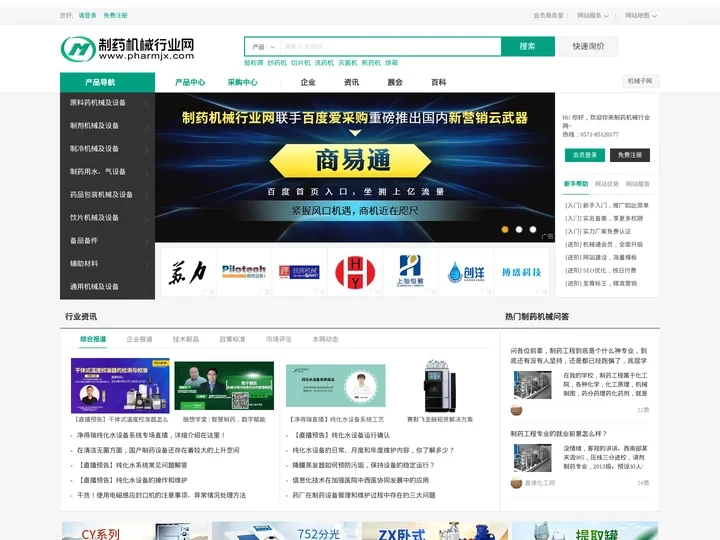Switch to 市场评论 news tab
The height and width of the screenshot is (540, 720).
(x=279, y=339)
